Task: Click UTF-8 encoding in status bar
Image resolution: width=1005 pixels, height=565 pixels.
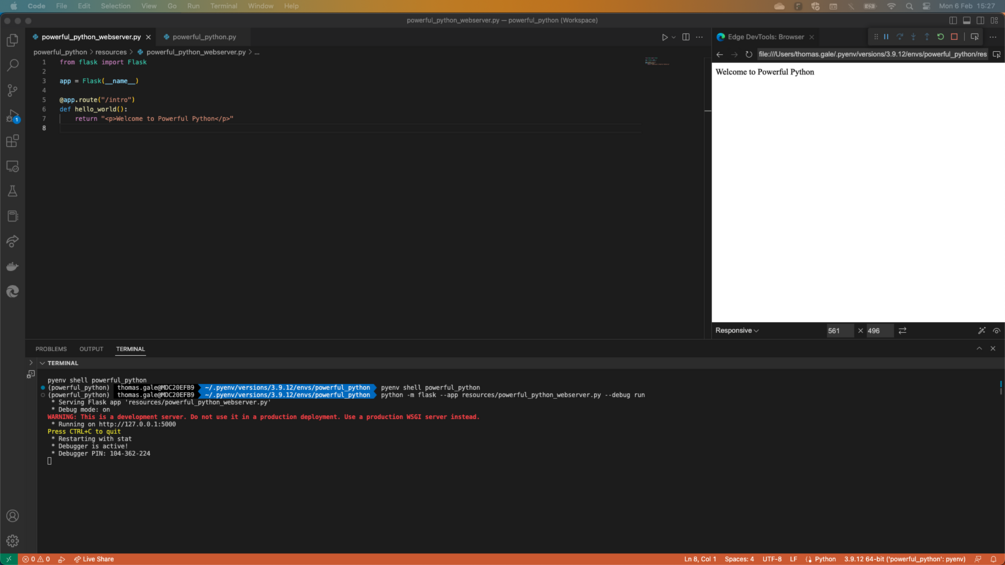Action: pyautogui.click(x=772, y=559)
